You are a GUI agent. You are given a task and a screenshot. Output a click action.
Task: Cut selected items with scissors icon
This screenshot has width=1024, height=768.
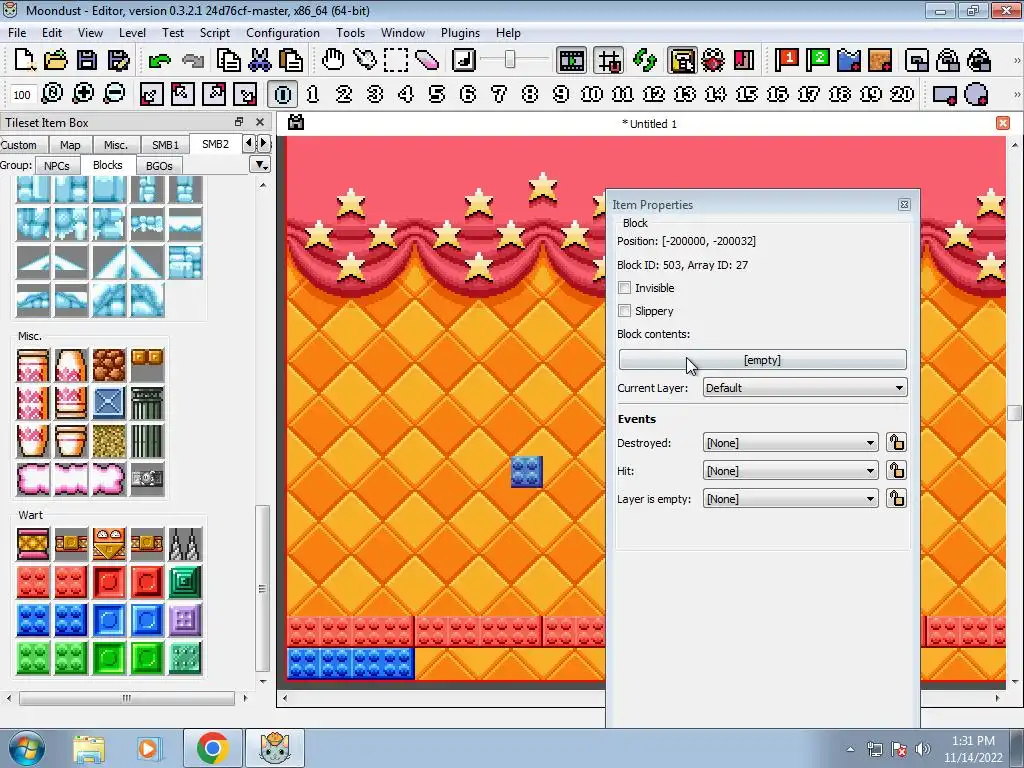click(x=260, y=60)
